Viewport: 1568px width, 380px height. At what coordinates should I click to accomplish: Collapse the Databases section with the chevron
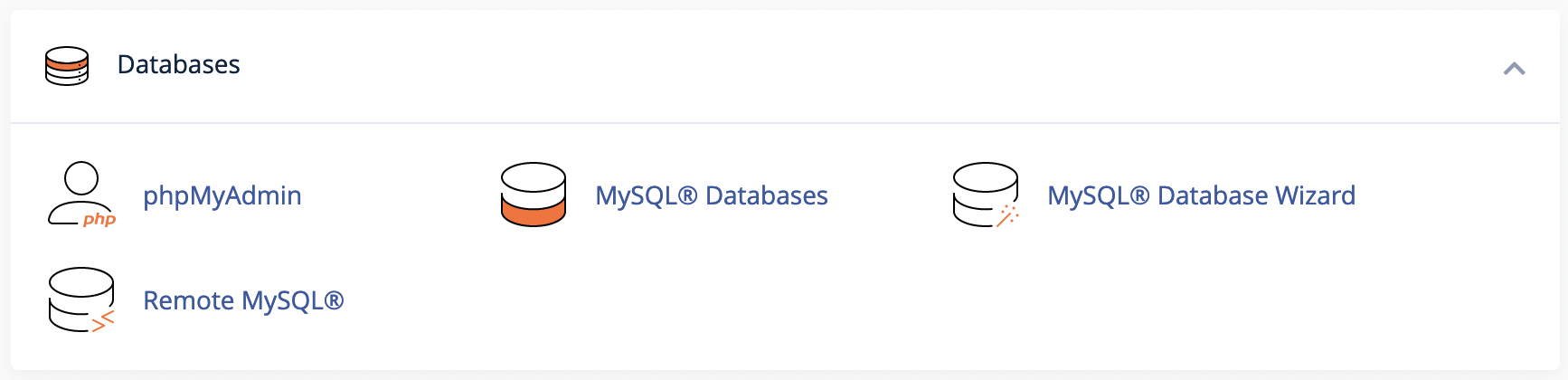click(1514, 69)
